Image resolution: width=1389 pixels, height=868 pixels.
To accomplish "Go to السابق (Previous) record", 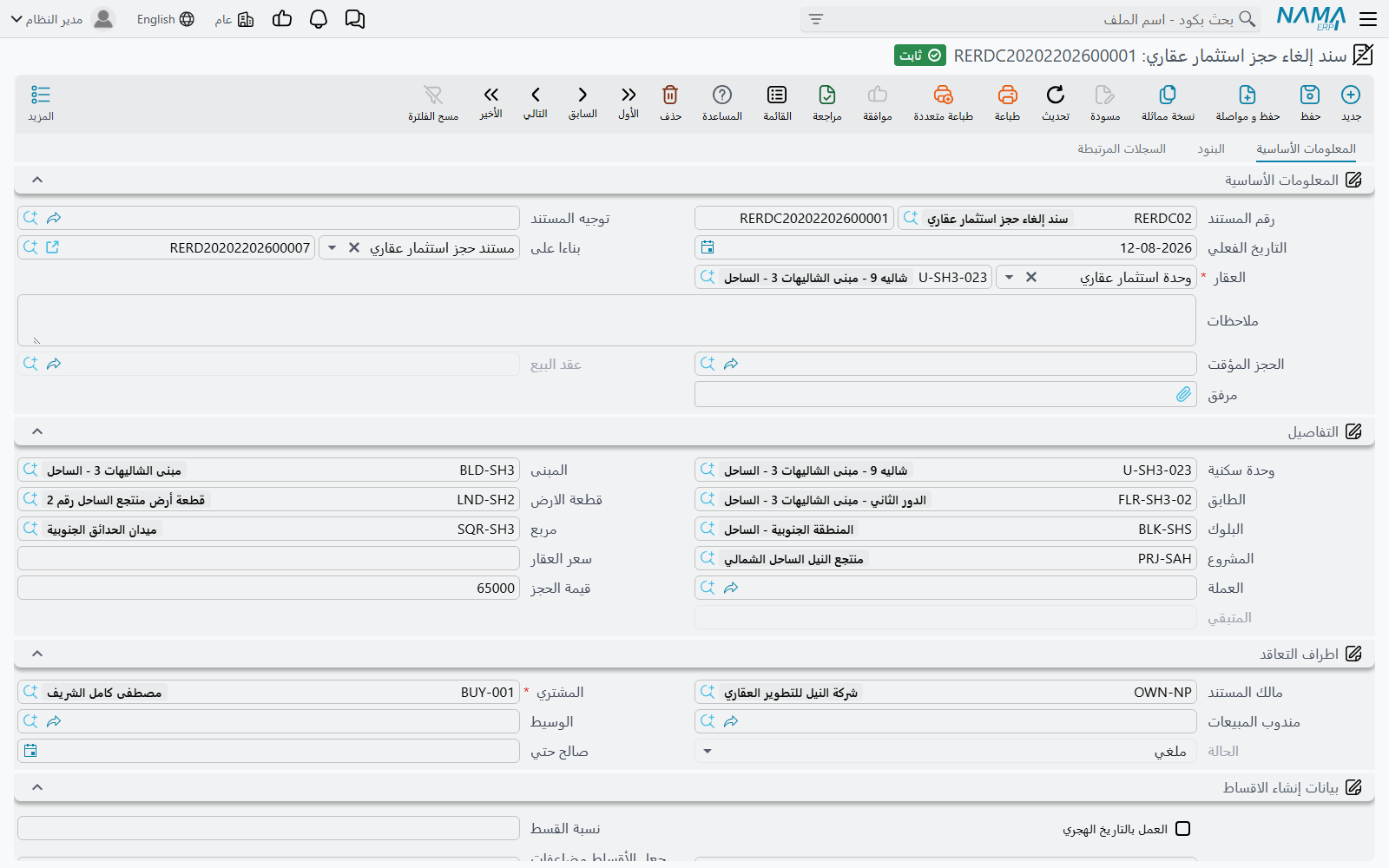I will tap(583, 95).
